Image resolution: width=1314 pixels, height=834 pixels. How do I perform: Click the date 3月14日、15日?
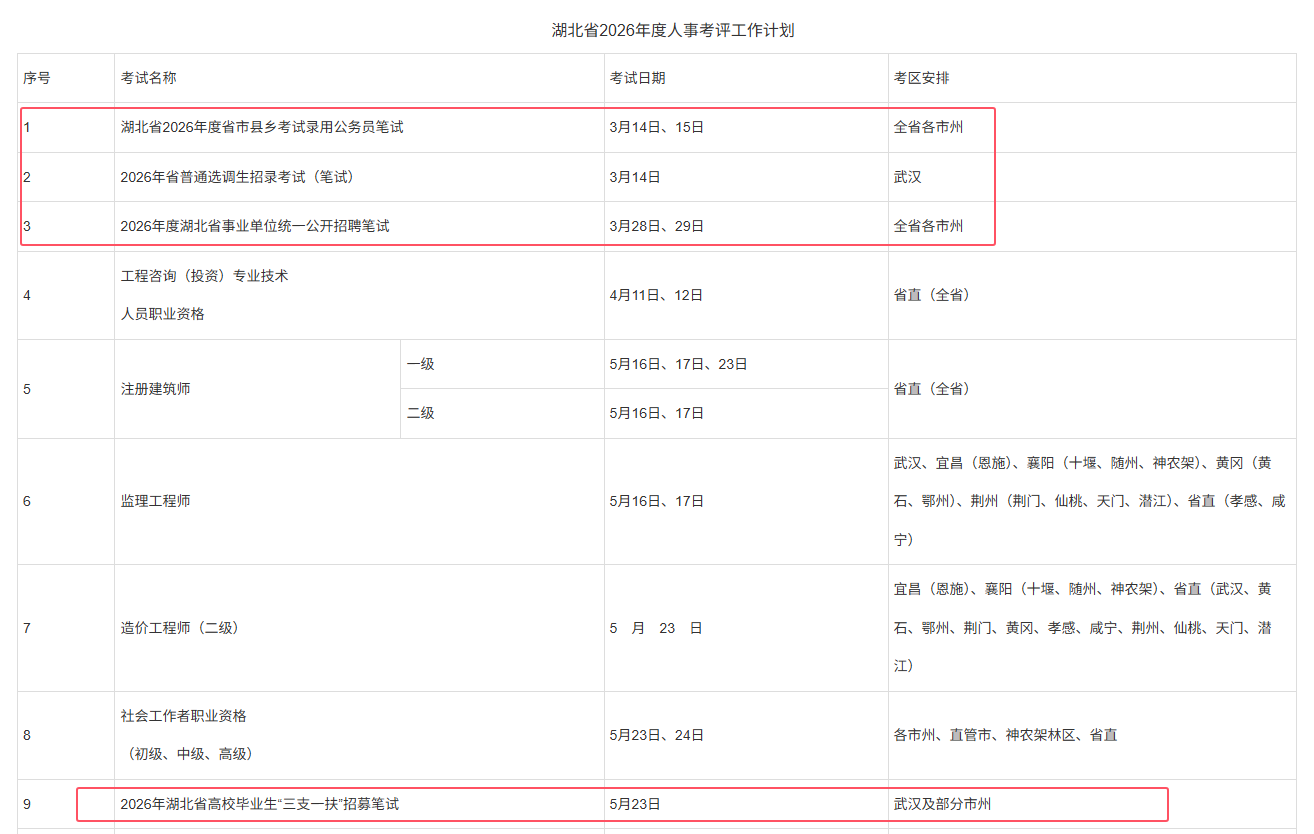pyautogui.click(x=656, y=127)
